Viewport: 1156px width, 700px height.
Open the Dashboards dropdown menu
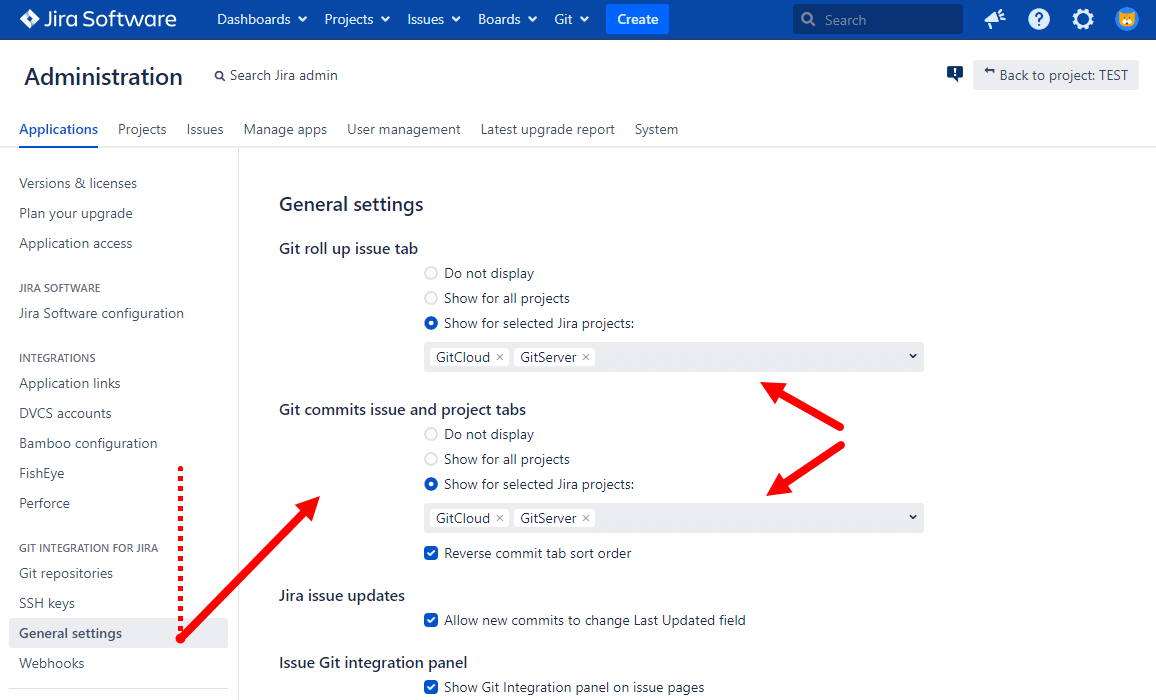coord(262,19)
